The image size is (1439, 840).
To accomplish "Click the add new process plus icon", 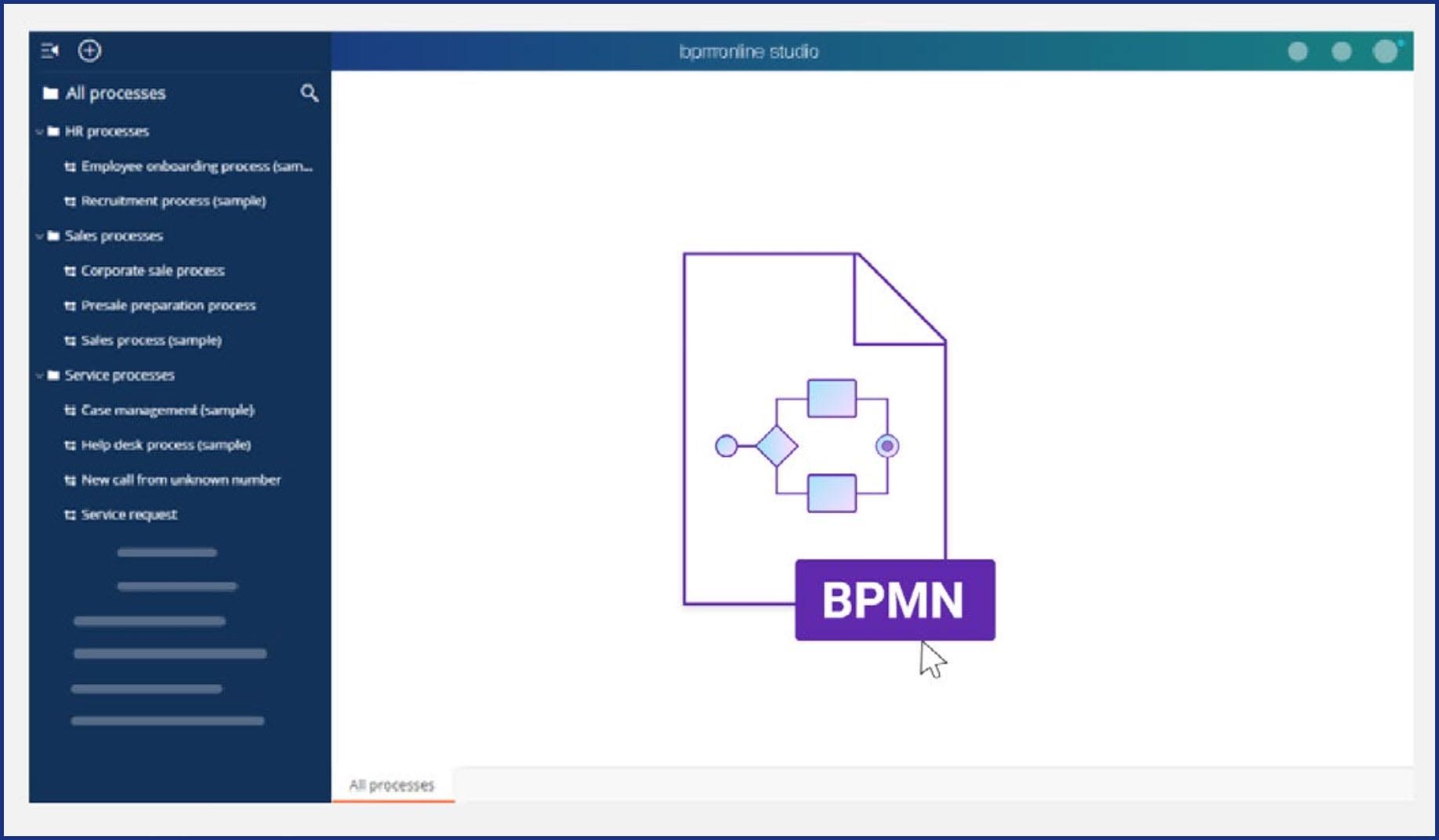I will [89, 51].
